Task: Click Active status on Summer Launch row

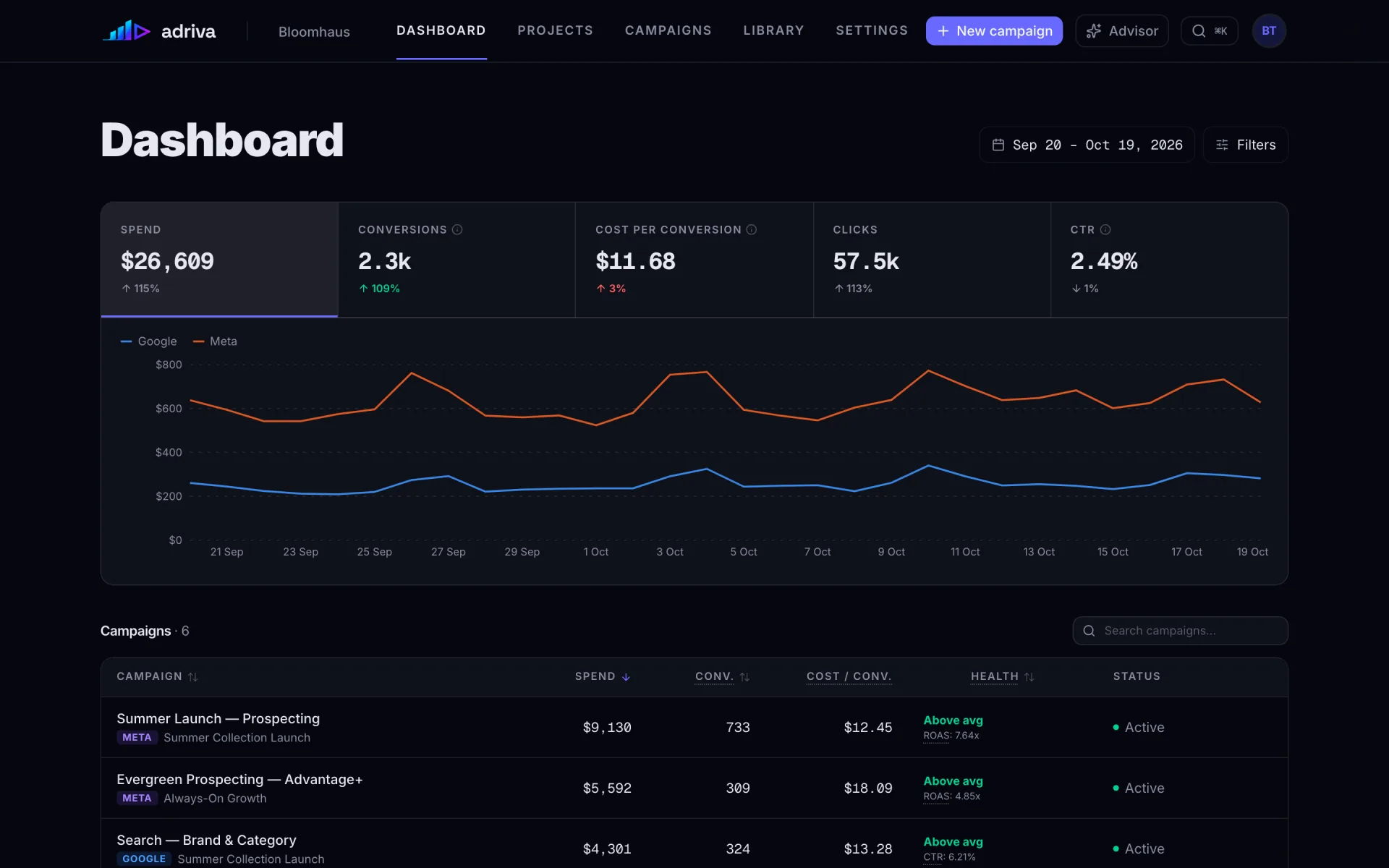Action: click(1139, 727)
